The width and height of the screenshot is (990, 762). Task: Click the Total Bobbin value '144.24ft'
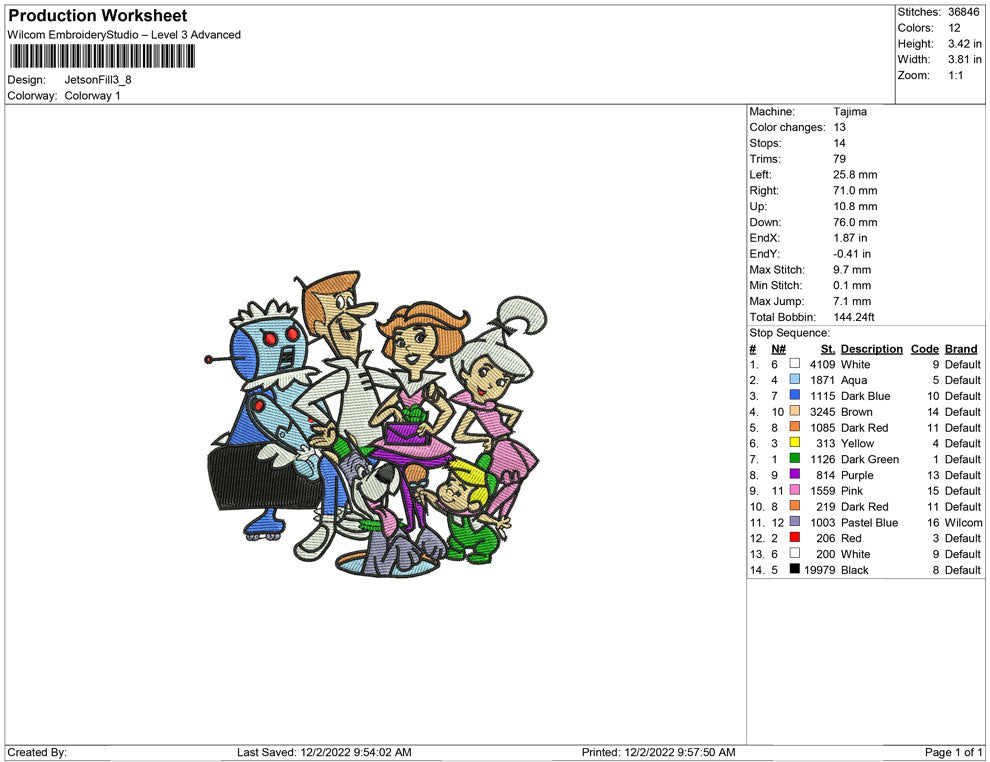coord(854,317)
